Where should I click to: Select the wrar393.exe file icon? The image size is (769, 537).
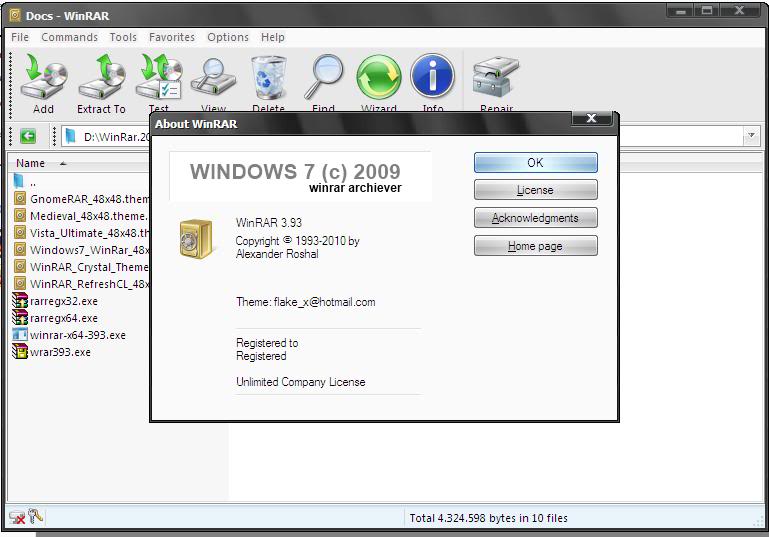tap(20, 352)
